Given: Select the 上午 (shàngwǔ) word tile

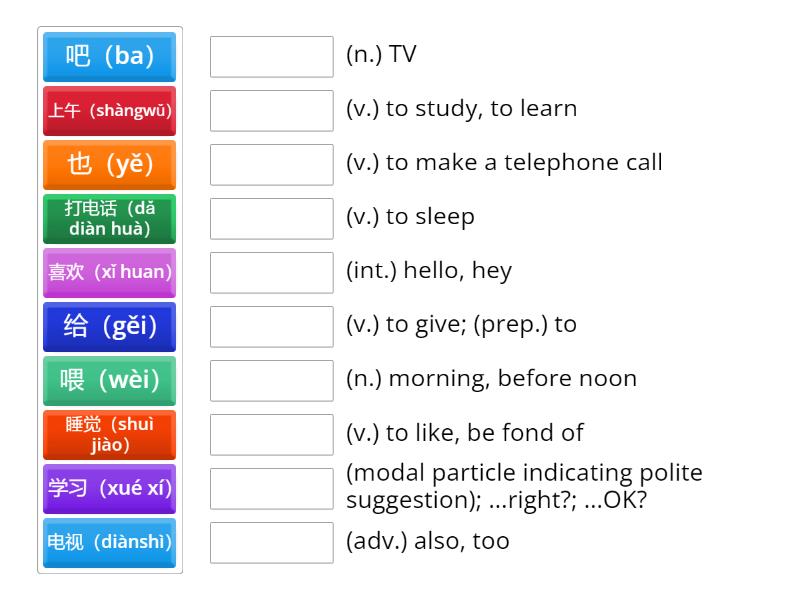Looking at the screenshot, I should [x=109, y=111].
